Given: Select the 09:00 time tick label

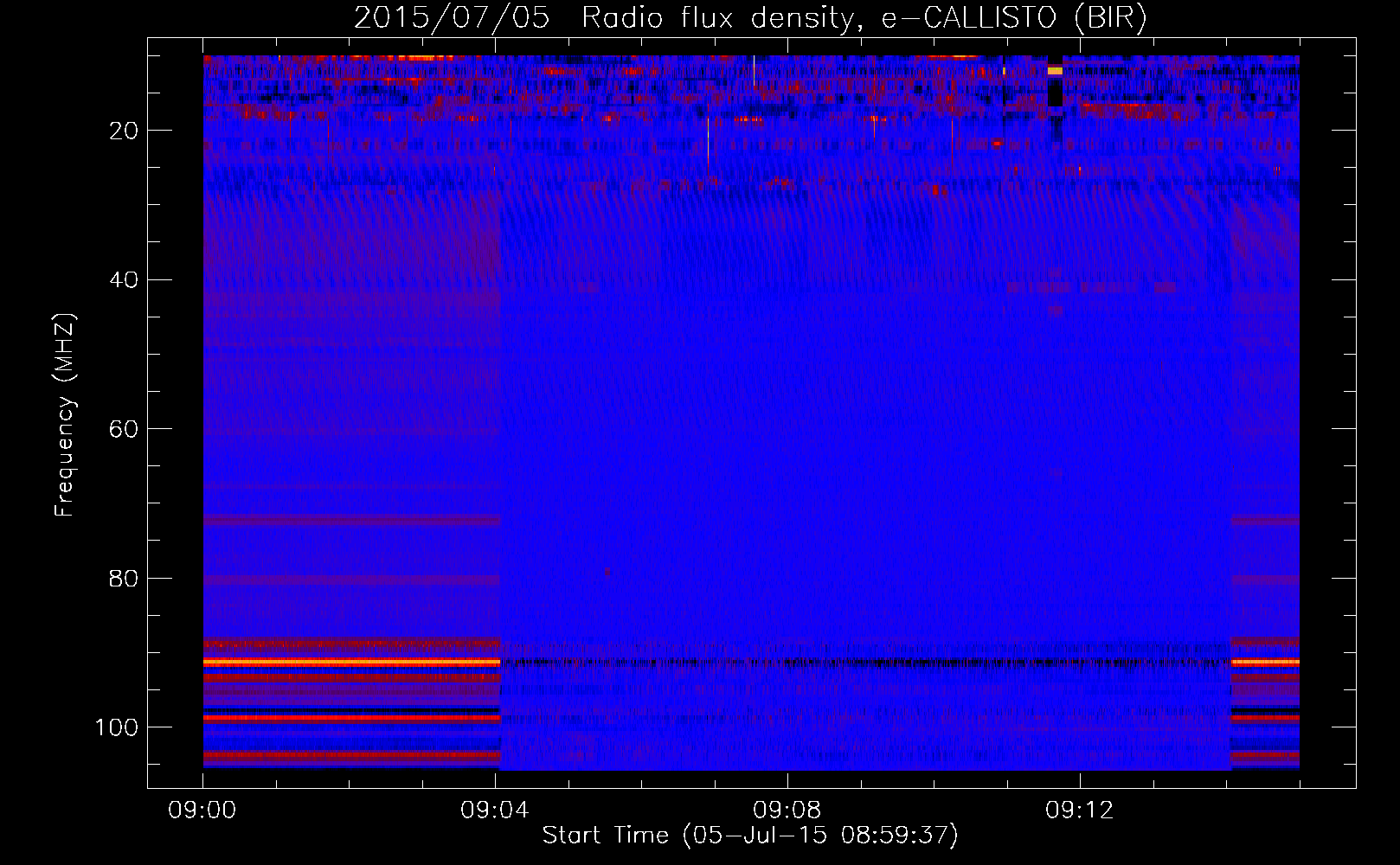Looking at the screenshot, I should point(202,811).
